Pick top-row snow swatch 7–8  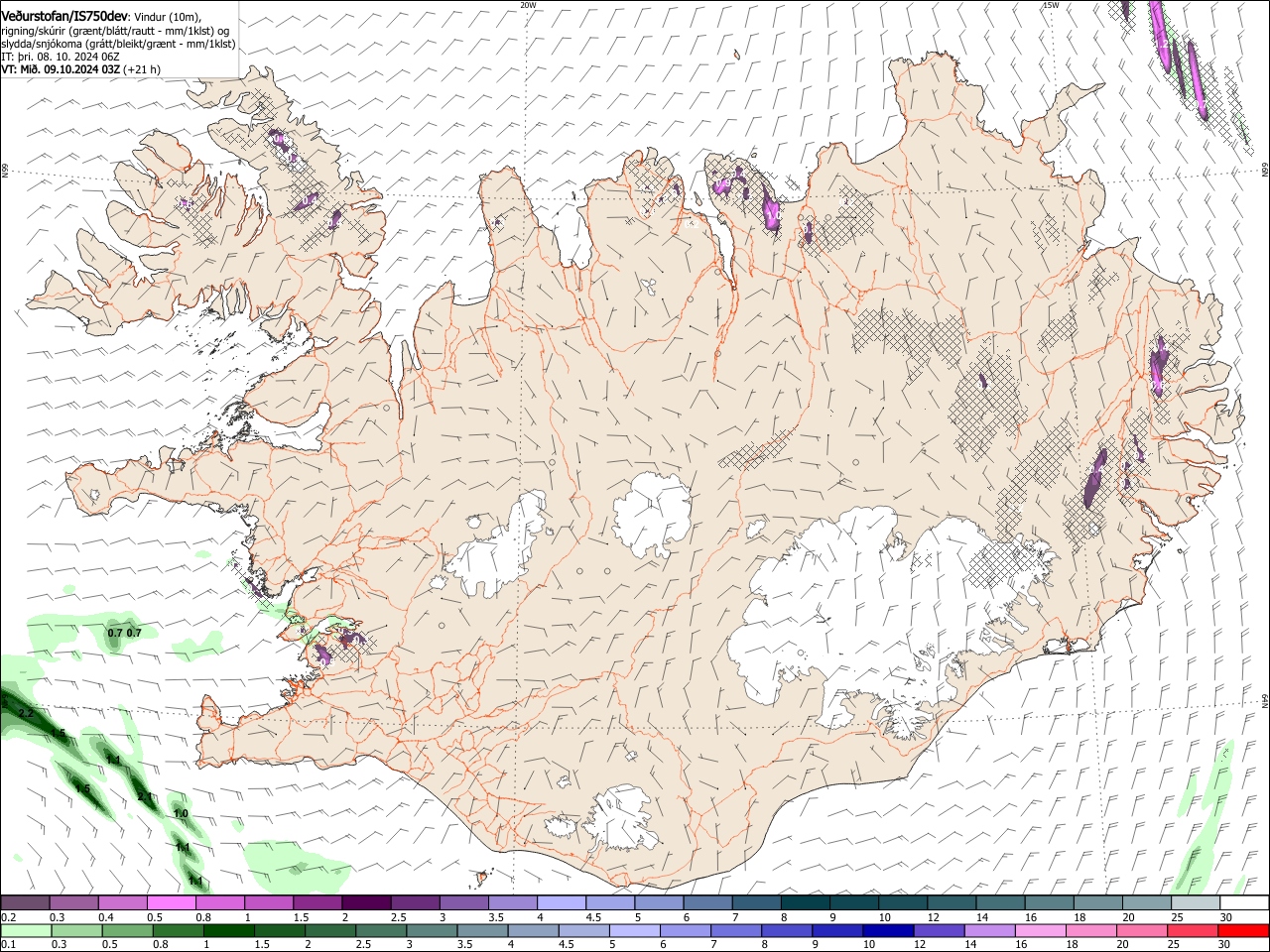pos(757,903)
